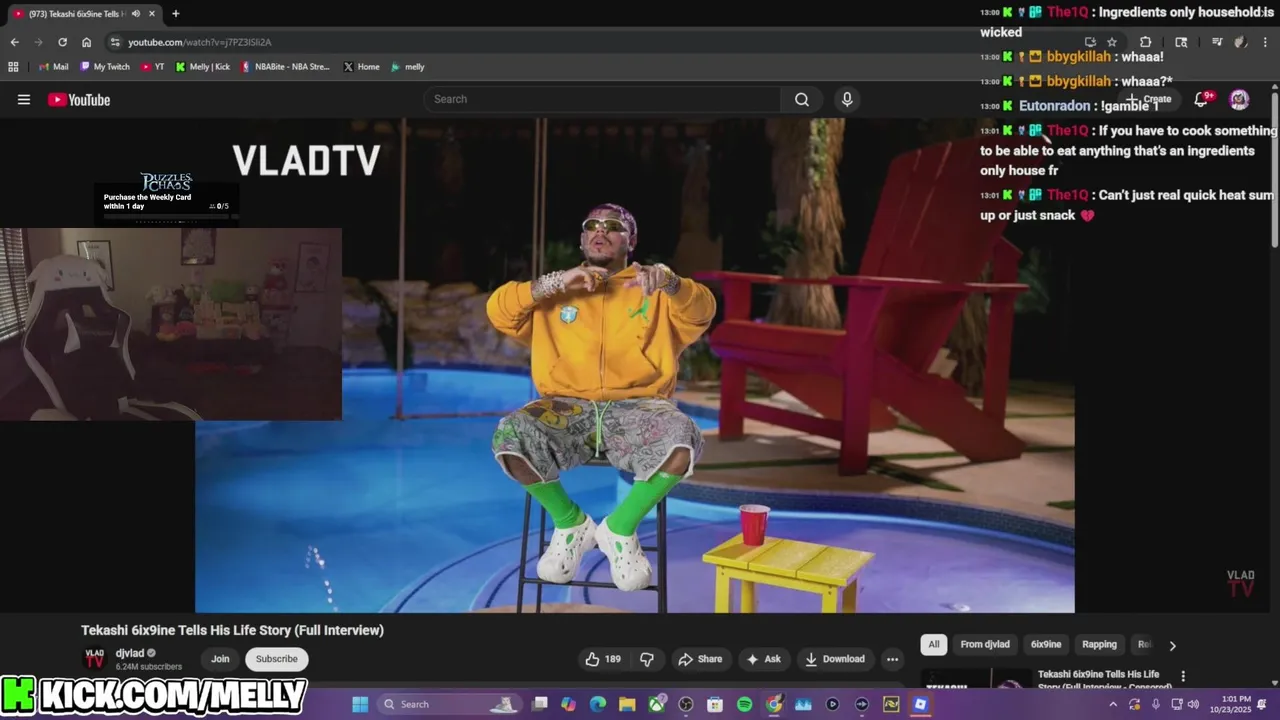
Task: Subscribe to the djvlad channel
Action: [276, 659]
